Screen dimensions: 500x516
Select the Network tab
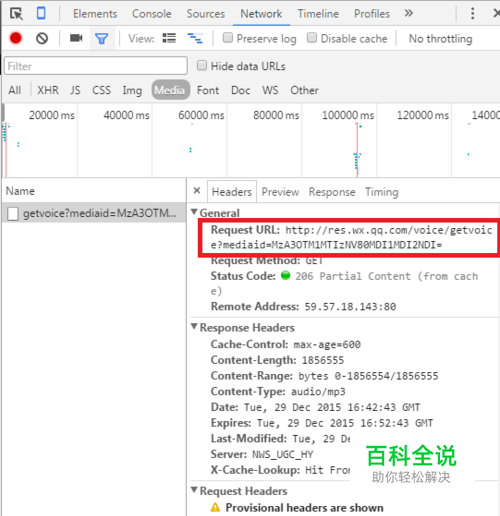tap(261, 14)
